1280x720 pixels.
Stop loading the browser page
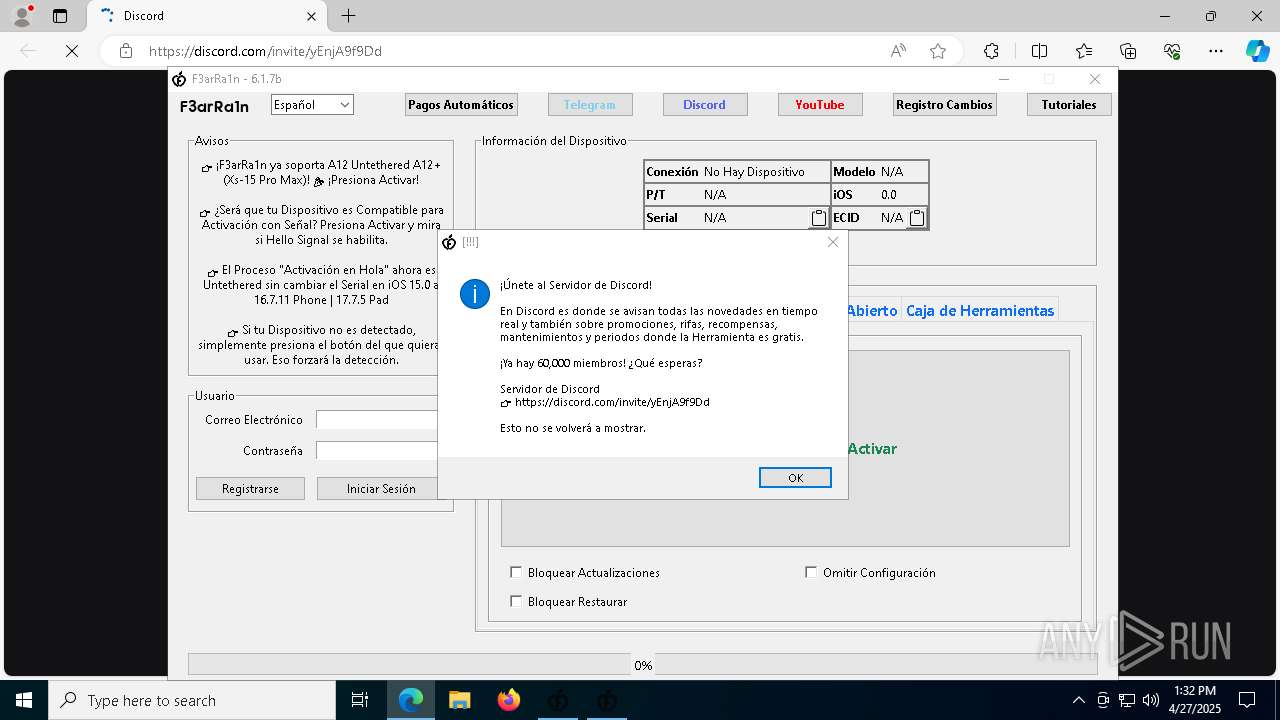[x=71, y=51]
